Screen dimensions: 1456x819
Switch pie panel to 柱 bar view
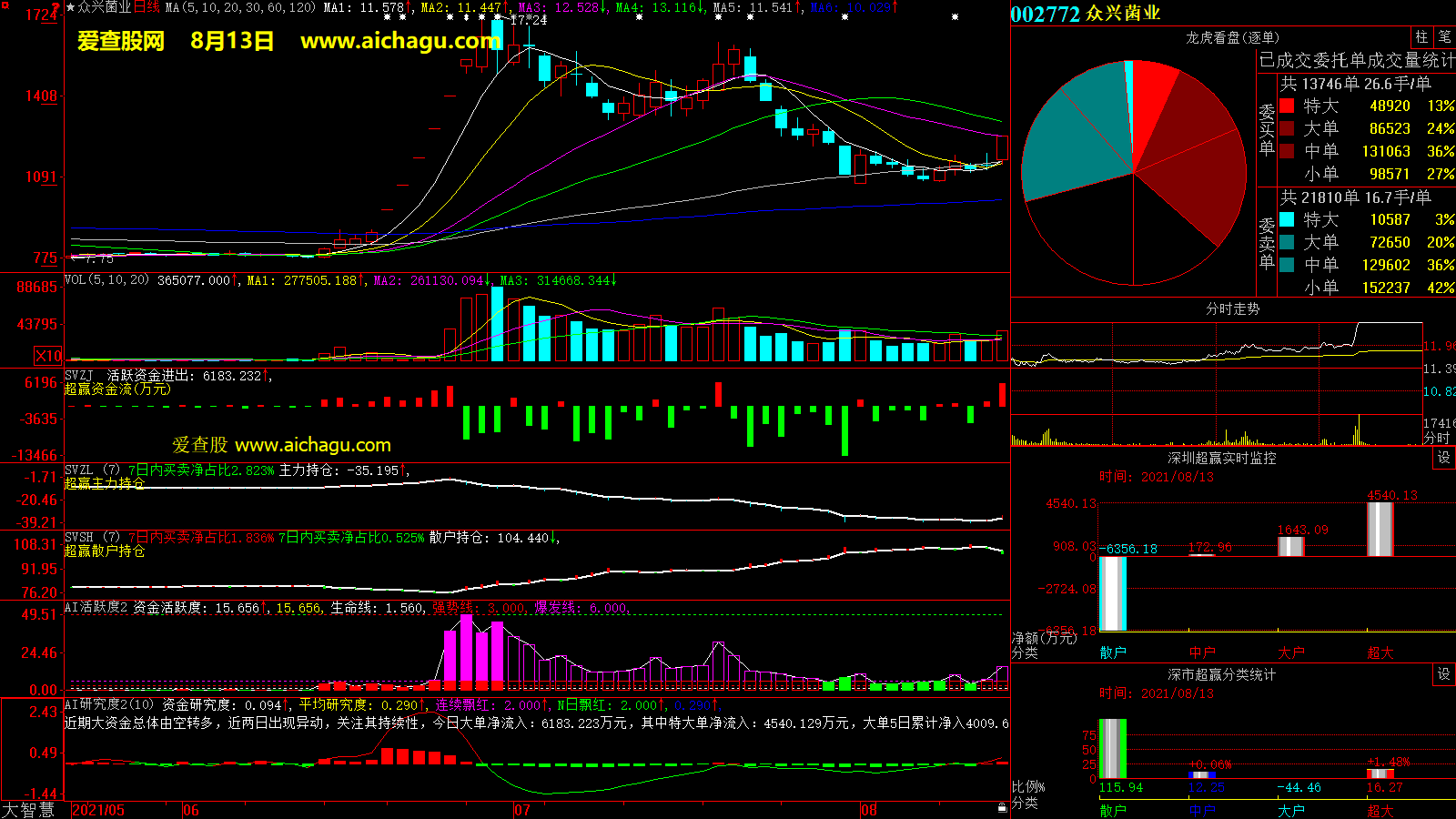point(1421,37)
